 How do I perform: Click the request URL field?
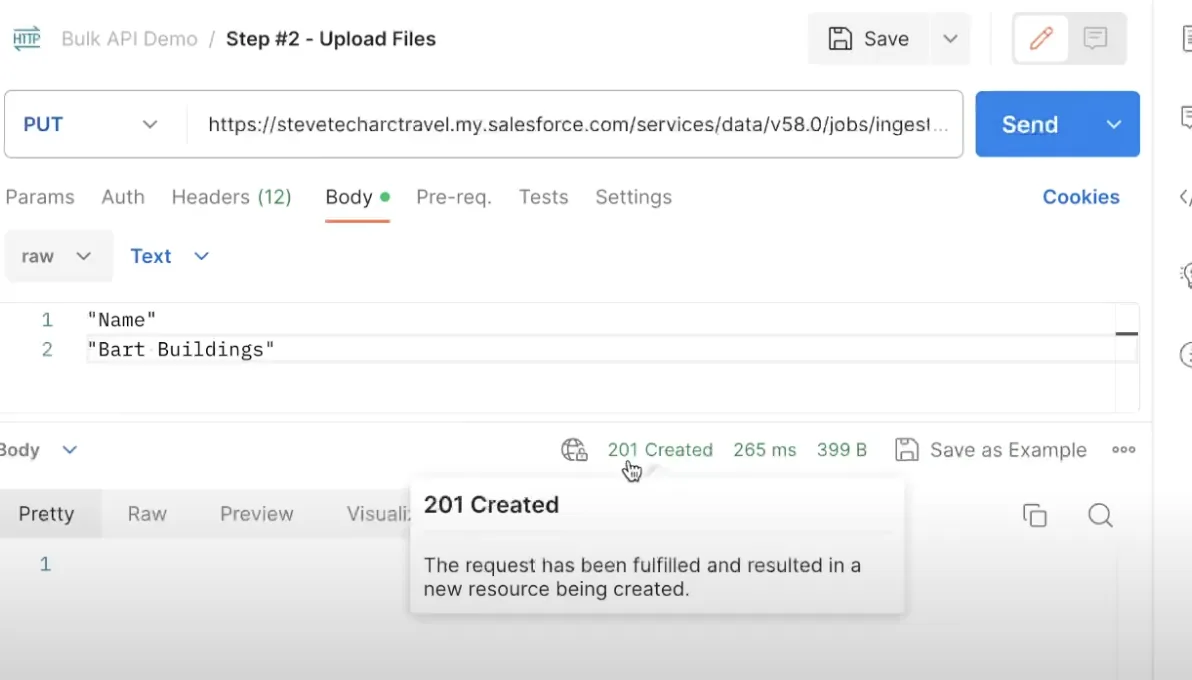(578, 124)
